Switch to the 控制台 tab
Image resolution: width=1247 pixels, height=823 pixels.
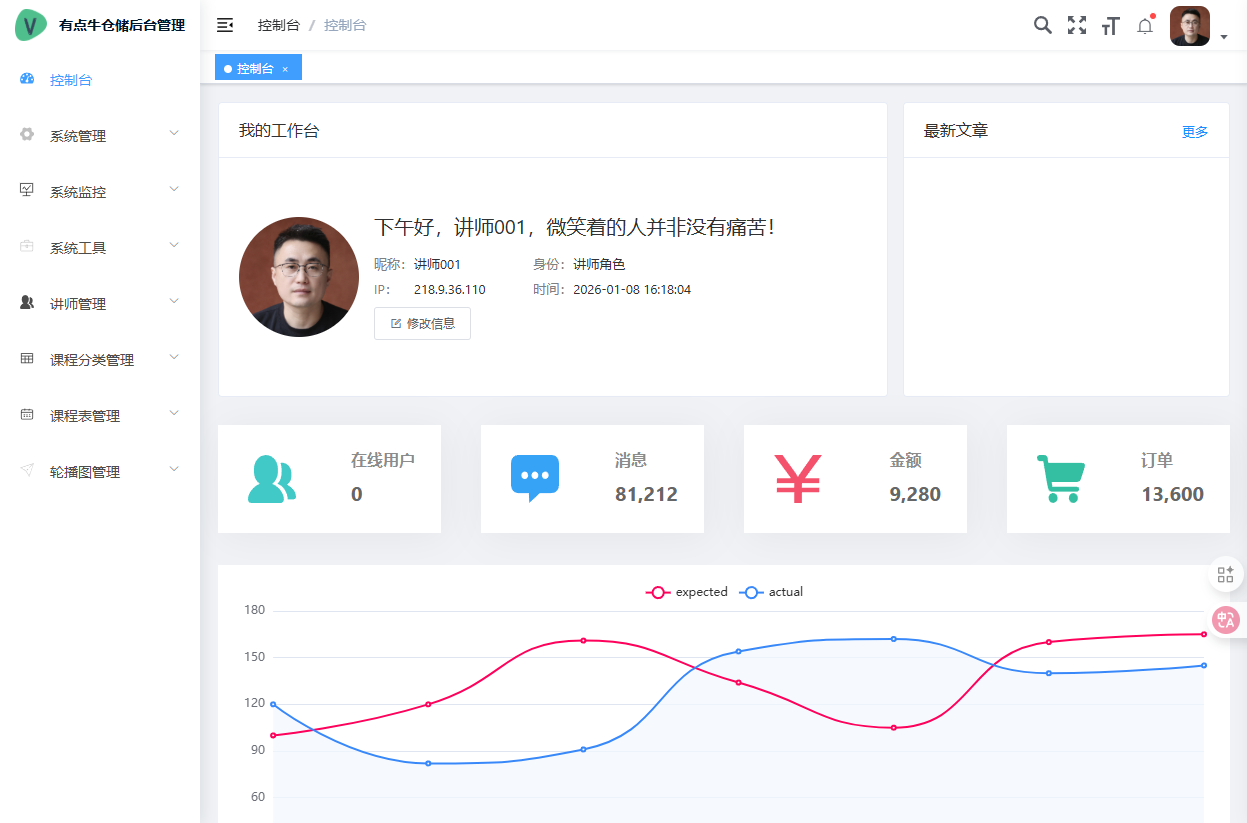[250, 67]
